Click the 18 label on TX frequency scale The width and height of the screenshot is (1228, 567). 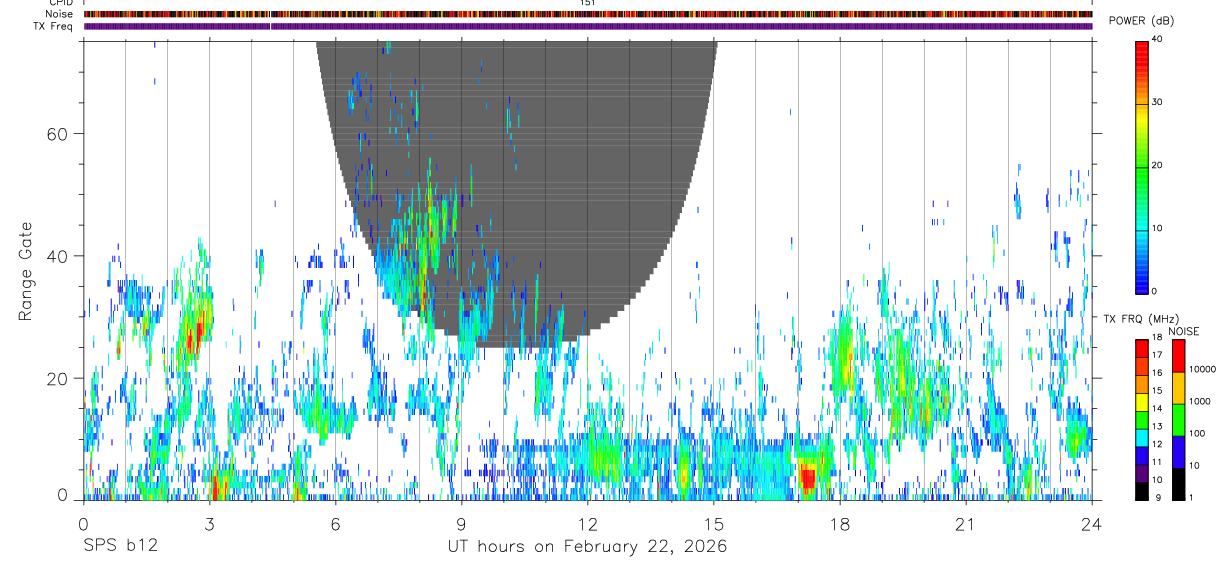[1157, 340]
